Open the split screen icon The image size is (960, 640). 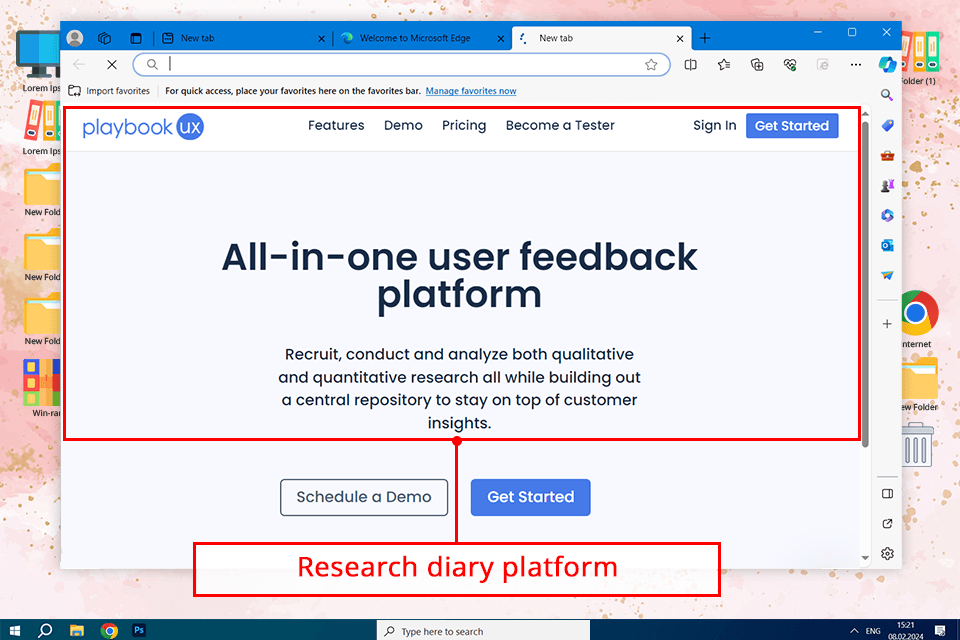691,64
